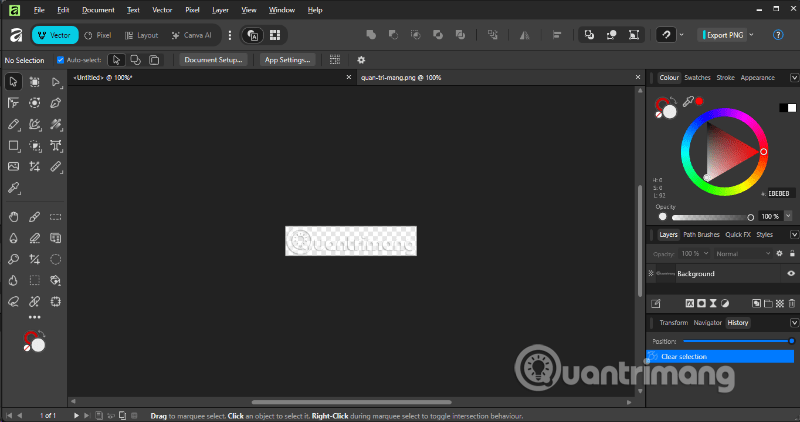Image resolution: width=800 pixels, height=422 pixels.
Task: Toggle the grid view button in toolbar
Action: point(275,35)
